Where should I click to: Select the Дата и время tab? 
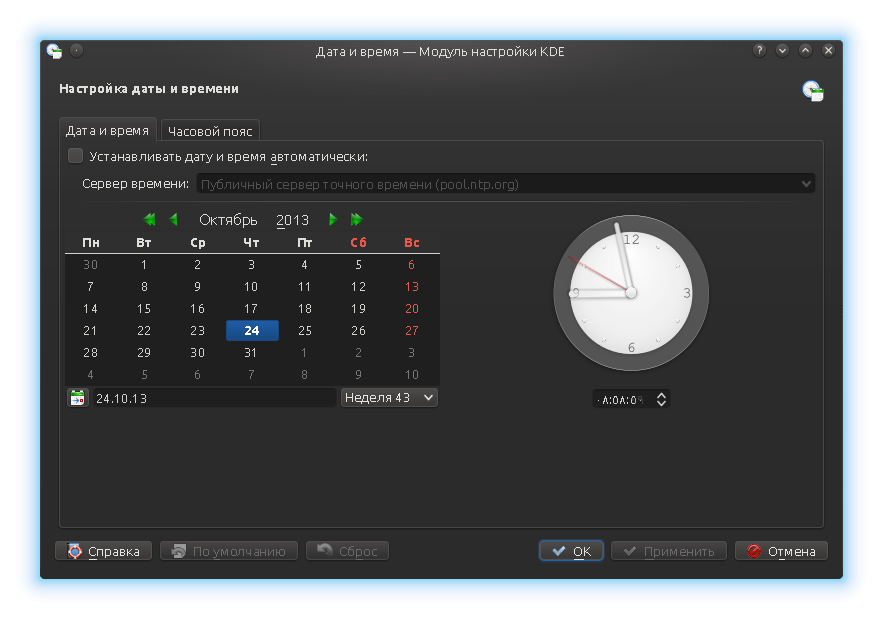[x=108, y=130]
